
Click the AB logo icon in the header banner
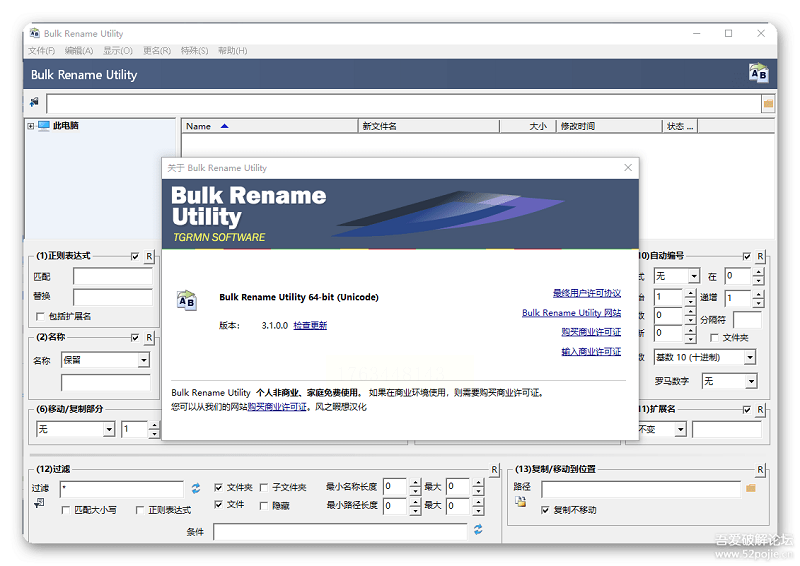pyautogui.click(x=758, y=73)
